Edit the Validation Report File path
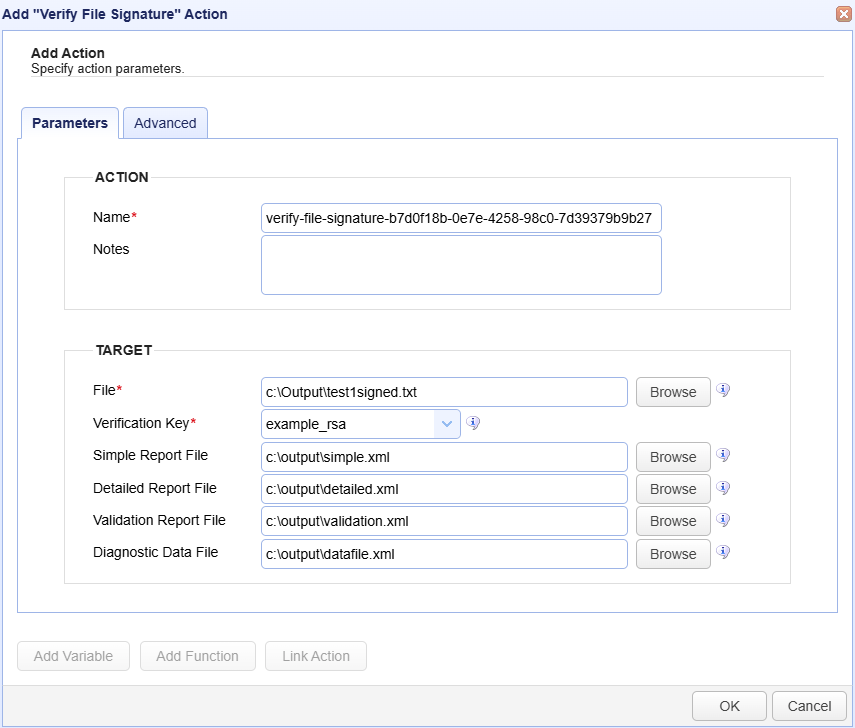The height and width of the screenshot is (728, 855). point(444,521)
